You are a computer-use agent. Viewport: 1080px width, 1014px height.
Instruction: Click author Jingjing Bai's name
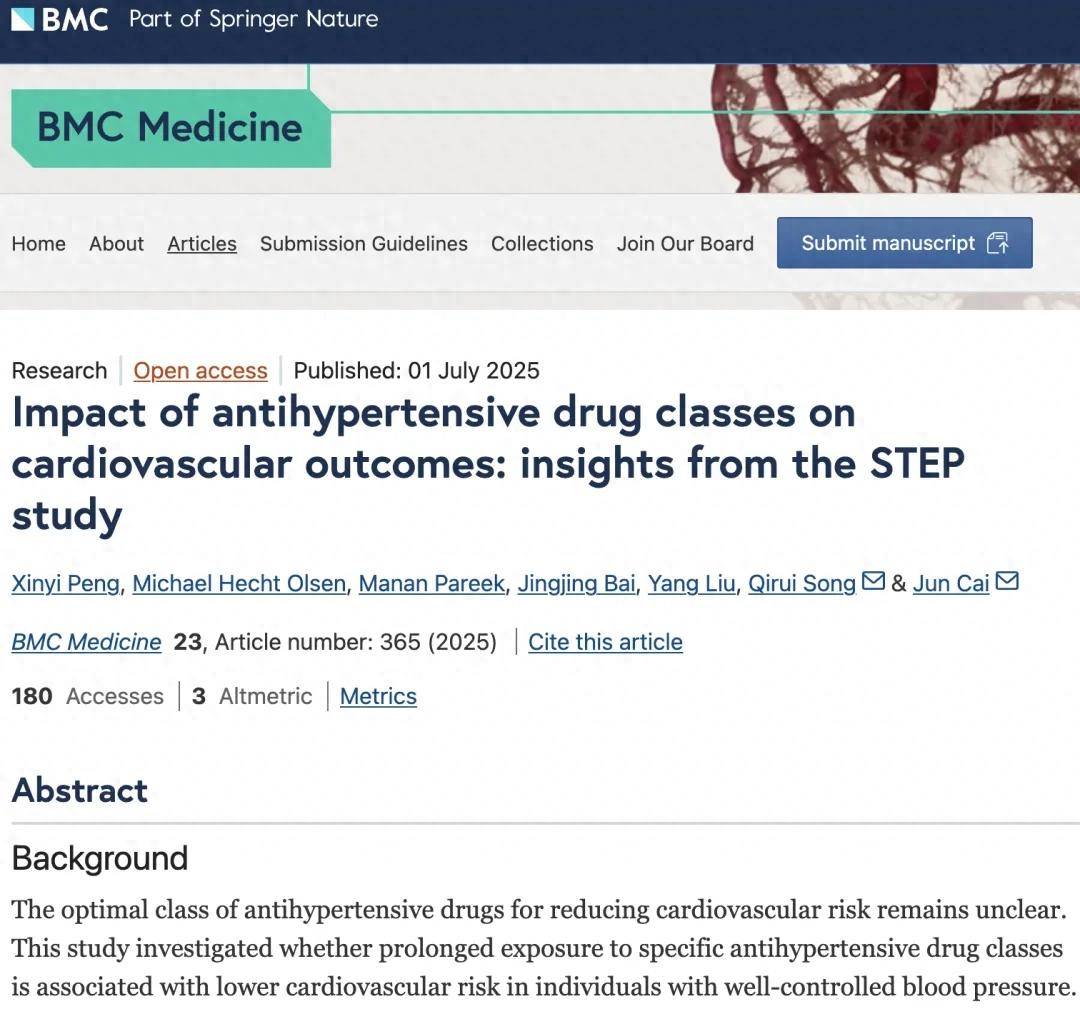[x=576, y=583]
